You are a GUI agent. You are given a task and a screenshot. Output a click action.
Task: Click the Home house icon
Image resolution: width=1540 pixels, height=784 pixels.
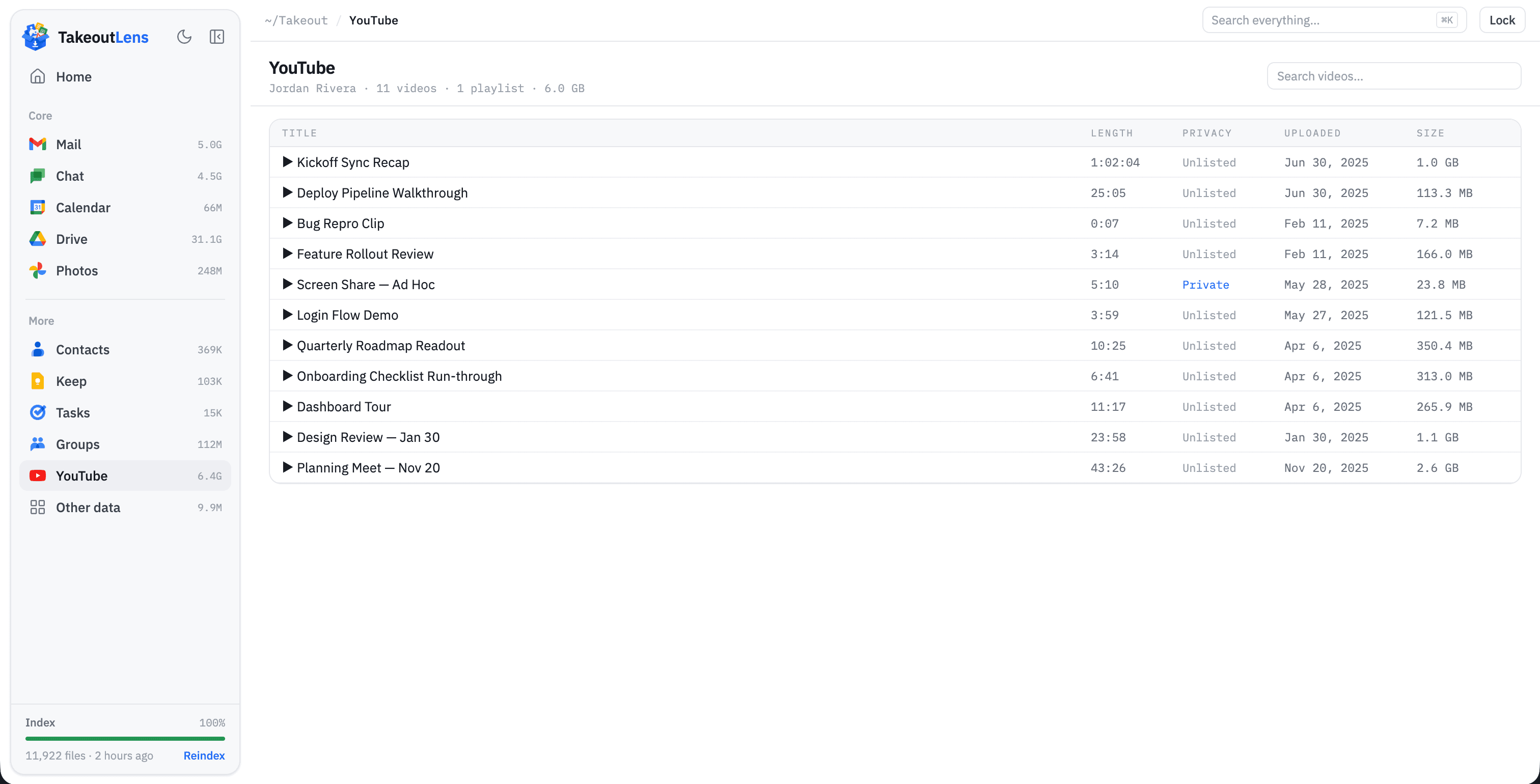pyautogui.click(x=38, y=76)
